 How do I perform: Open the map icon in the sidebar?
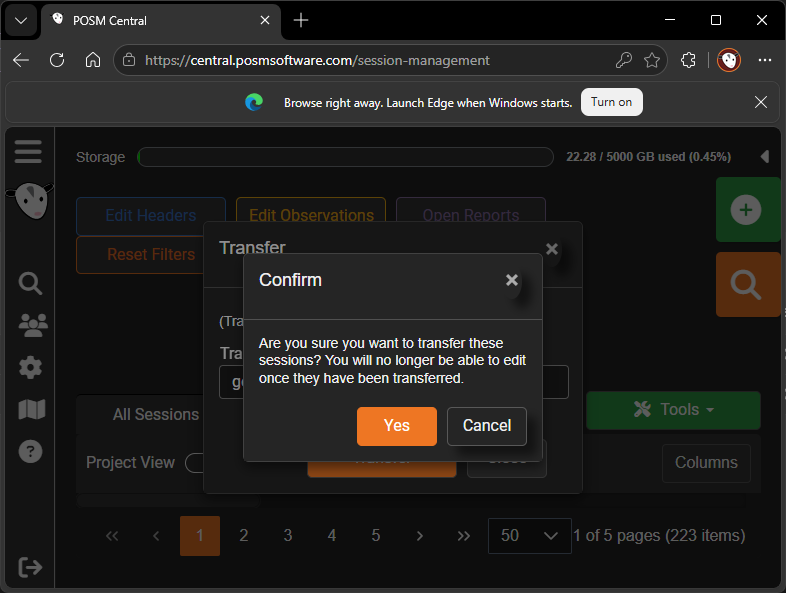coord(32,409)
